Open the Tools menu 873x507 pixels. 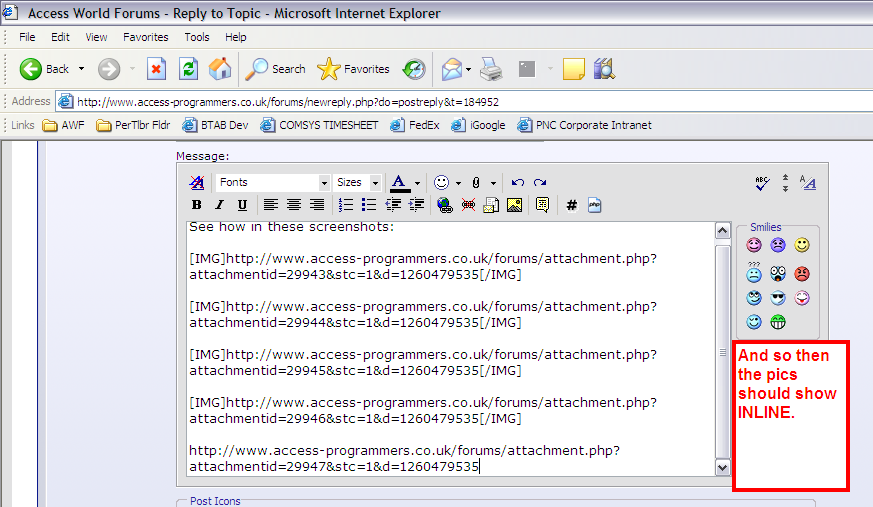(197, 37)
